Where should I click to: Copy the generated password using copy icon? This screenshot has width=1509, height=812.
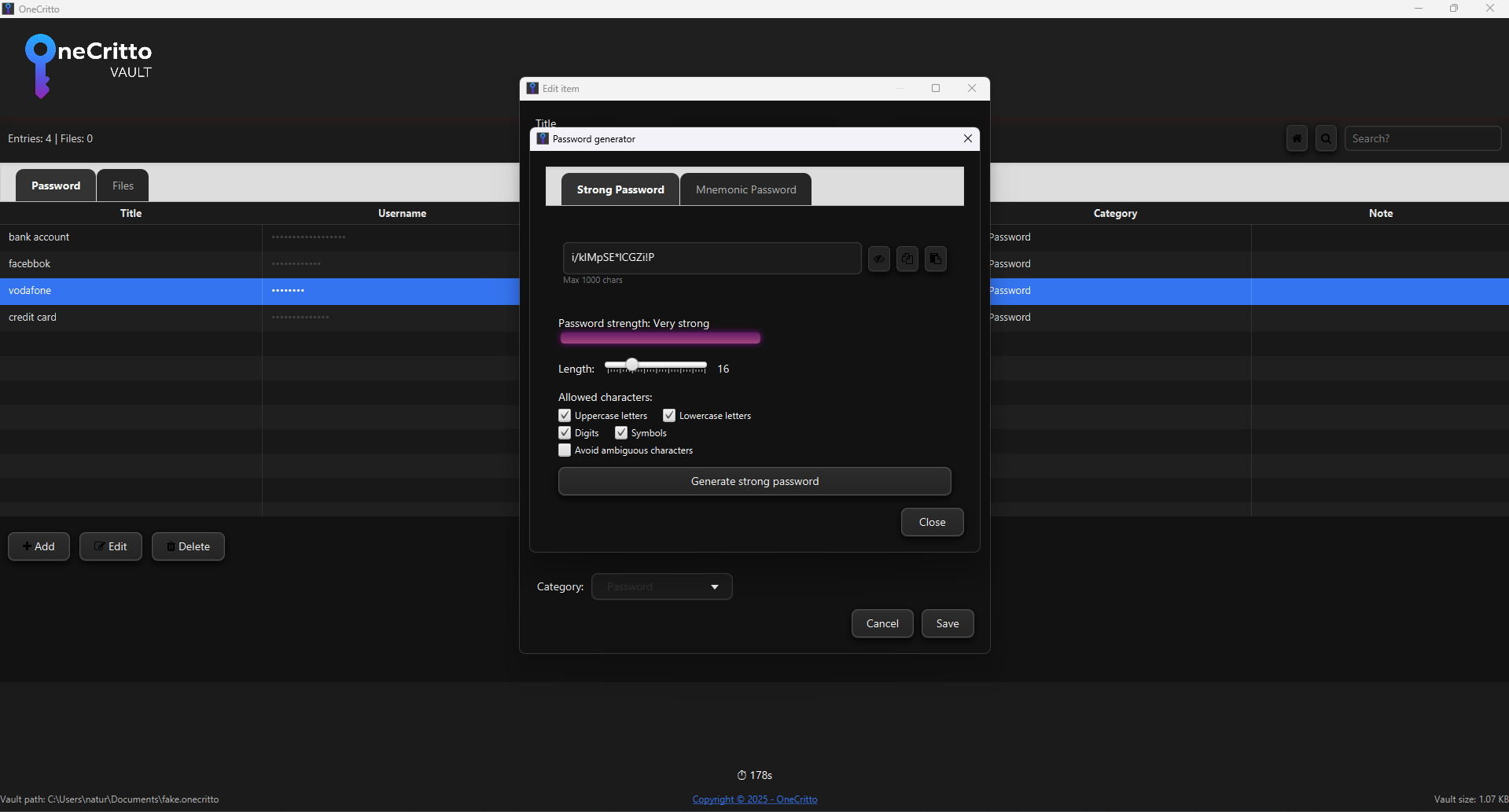[907, 259]
